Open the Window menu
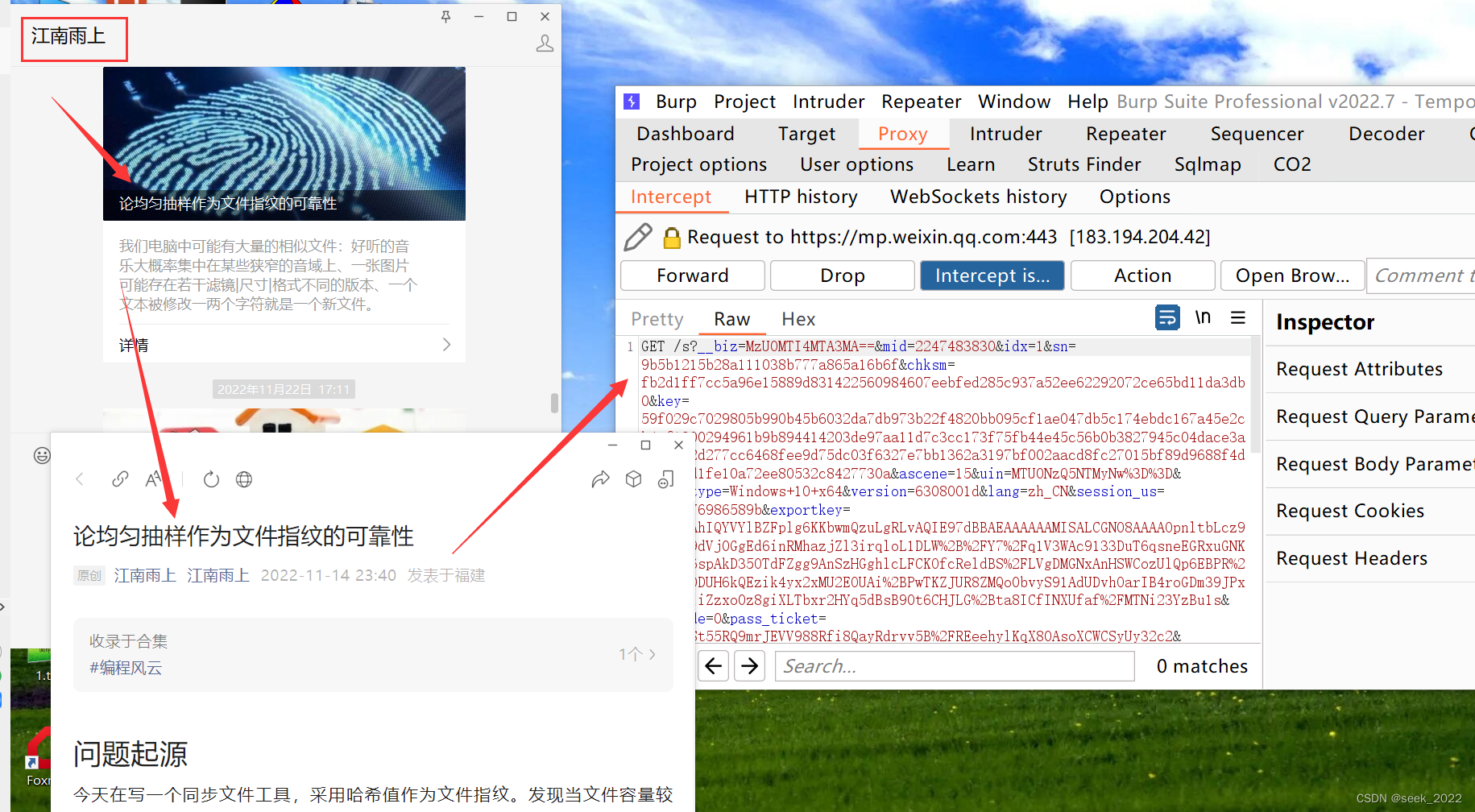Image resolution: width=1475 pixels, height=812 pixels. (x=1014, y=101)
